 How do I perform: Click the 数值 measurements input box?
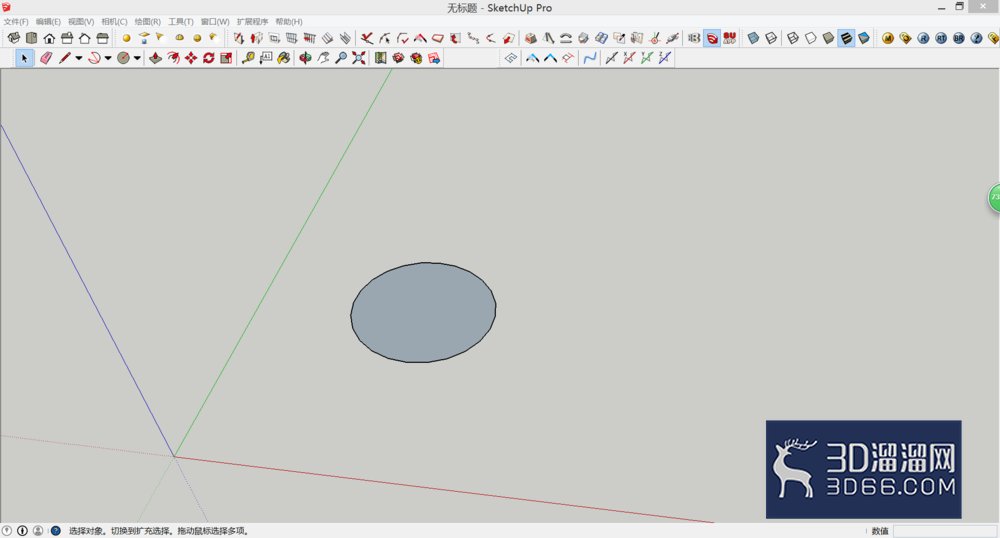[x=945, y=531]
